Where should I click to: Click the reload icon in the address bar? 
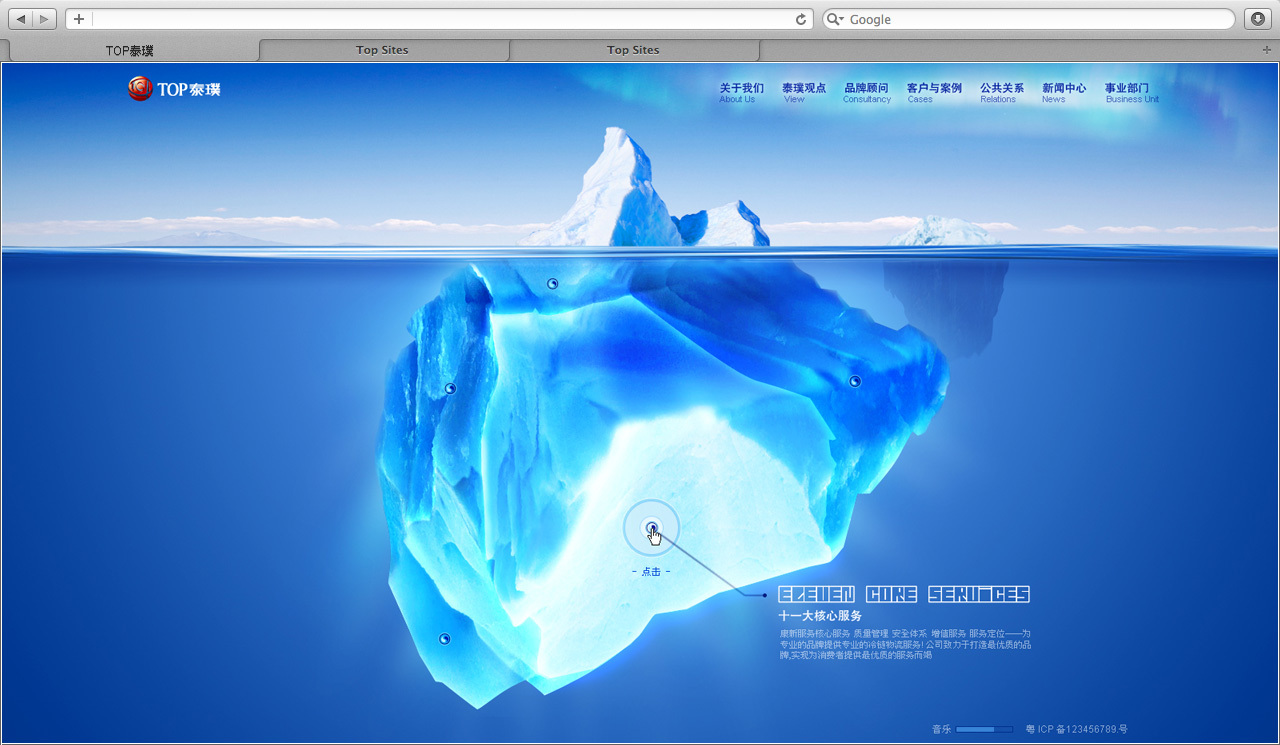click(799, 18)
